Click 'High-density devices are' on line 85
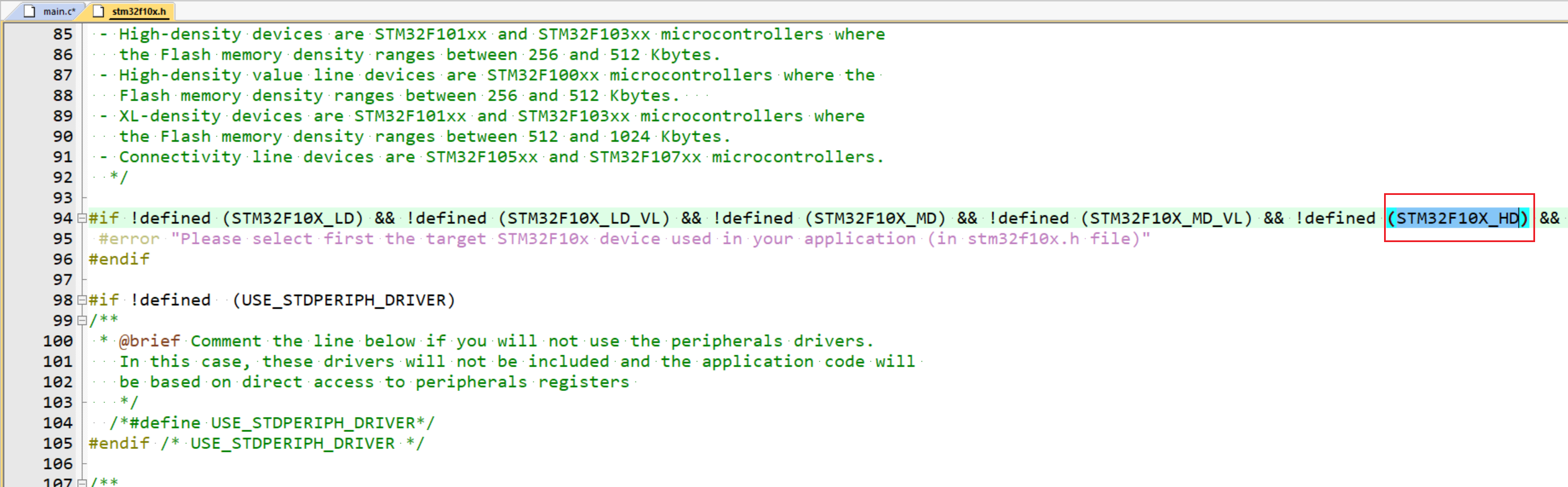This screenshot has width=1568, height=487. 242,34
